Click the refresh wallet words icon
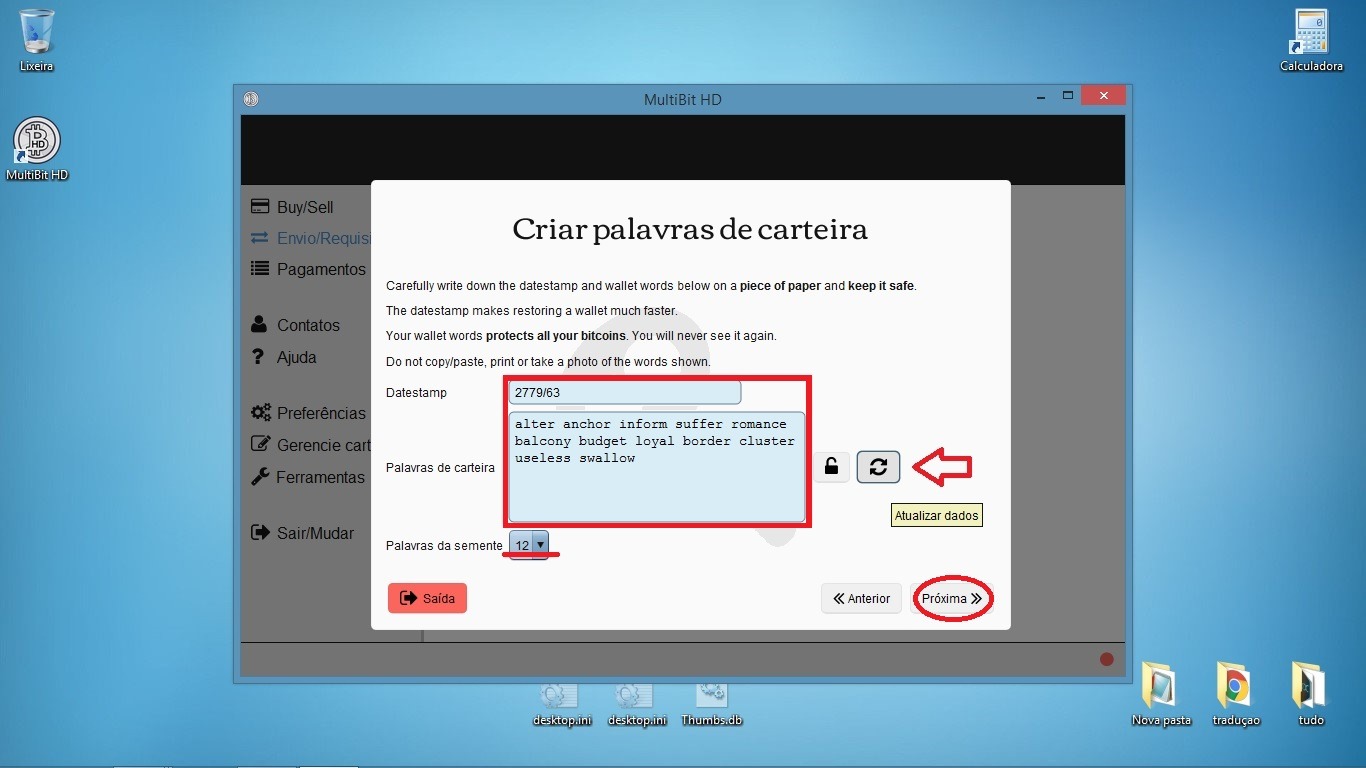 click(878, 467)
